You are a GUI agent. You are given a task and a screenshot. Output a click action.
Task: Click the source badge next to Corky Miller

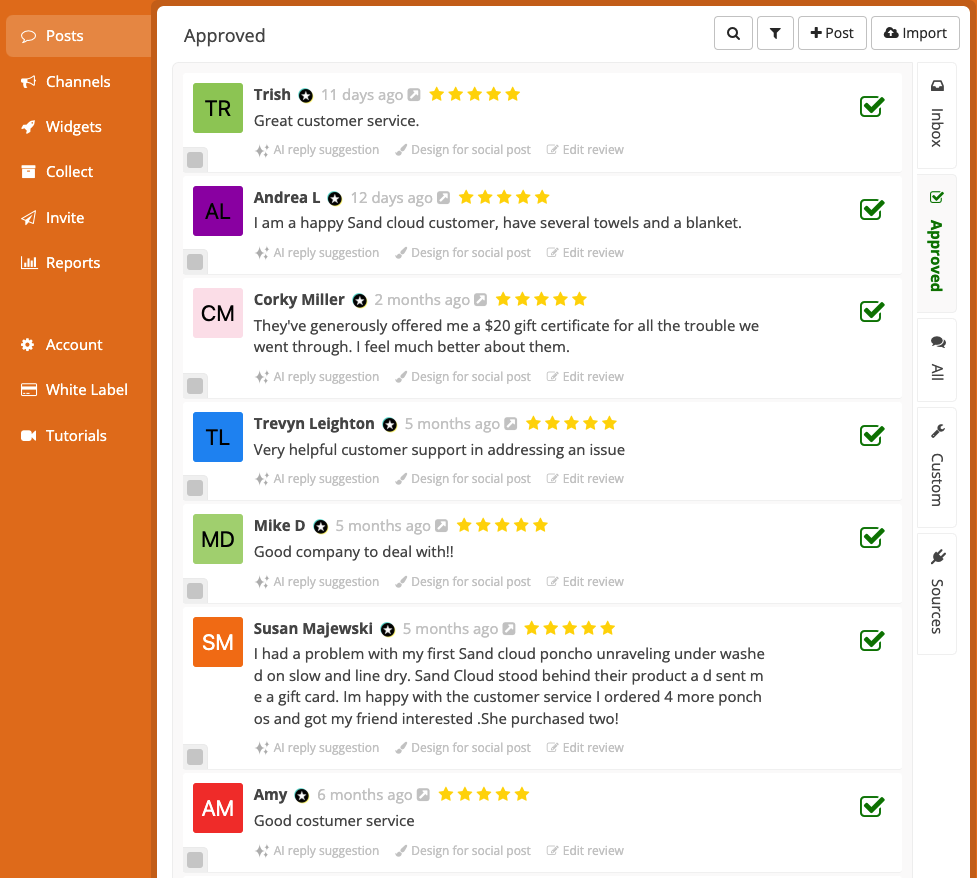pos(360,300)
